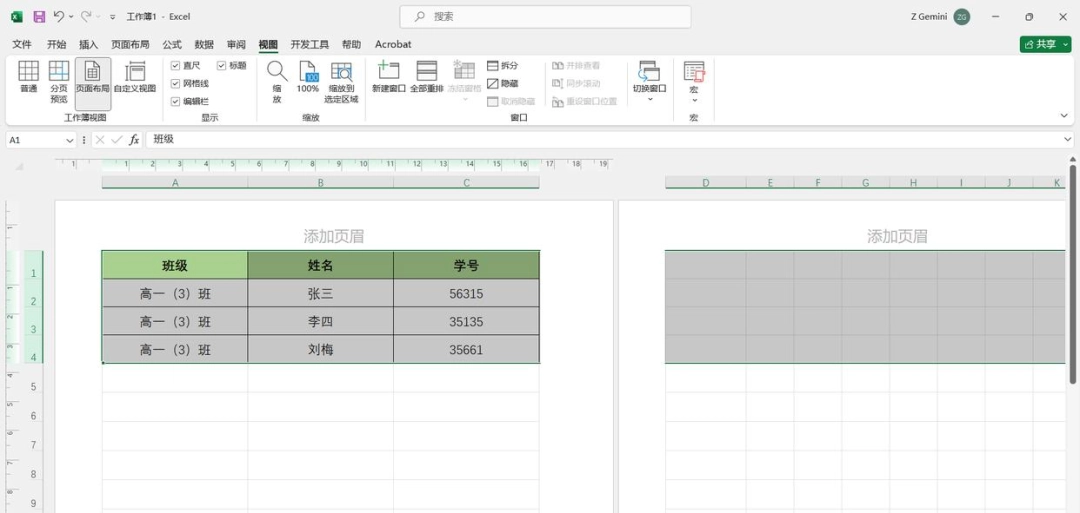
Task: Select column B header
Action: click(x=321, y=182)
